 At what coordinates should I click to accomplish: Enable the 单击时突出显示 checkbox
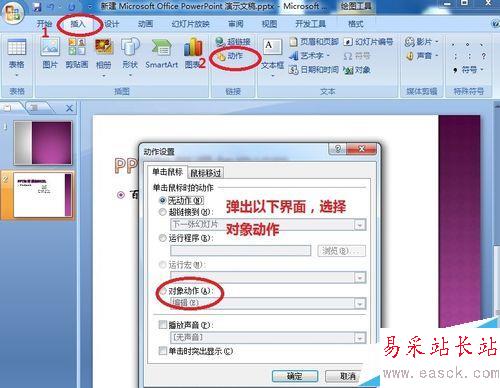tap(163, 351)
